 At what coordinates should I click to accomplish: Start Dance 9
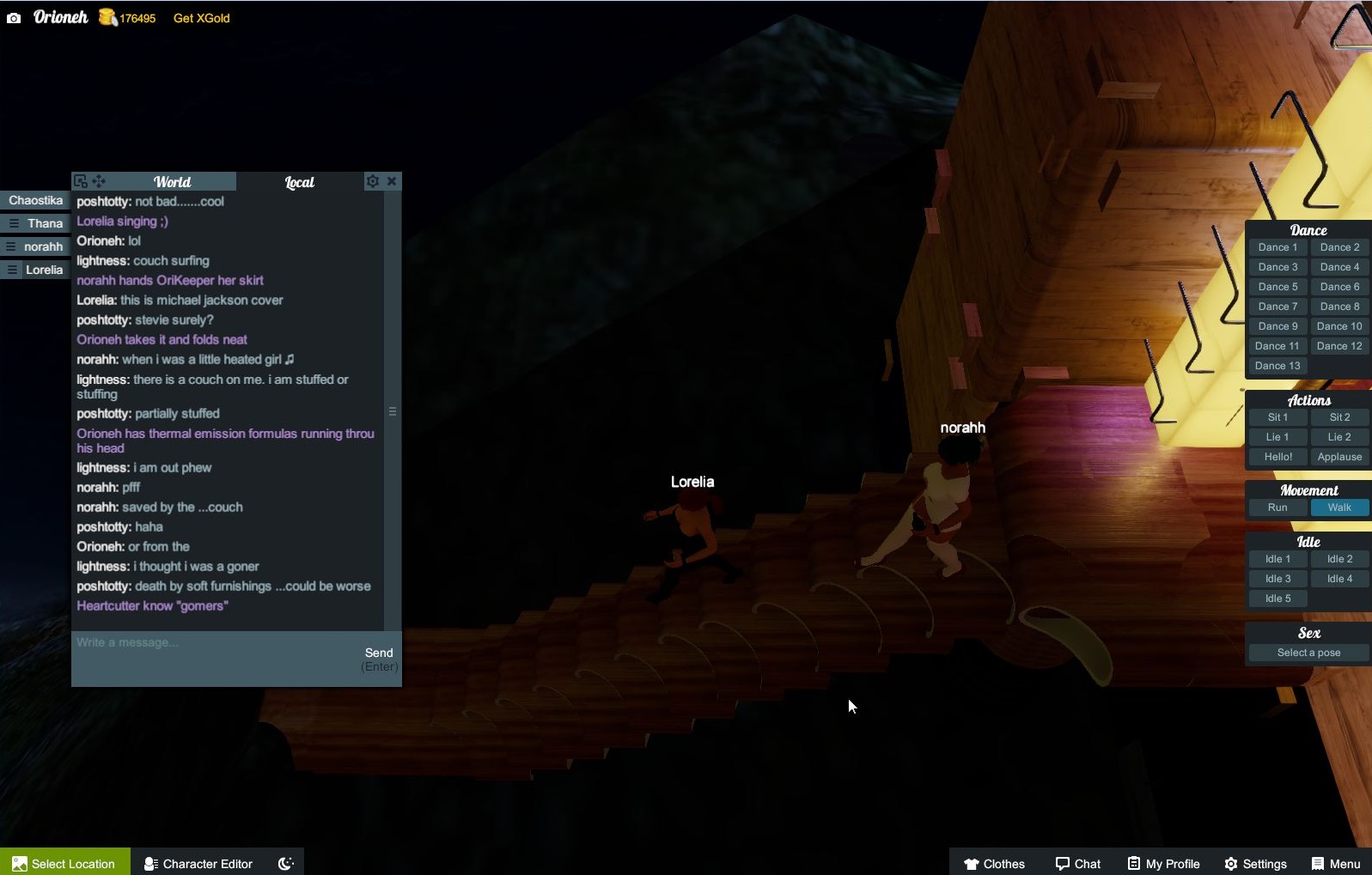tap(1277, 326)
